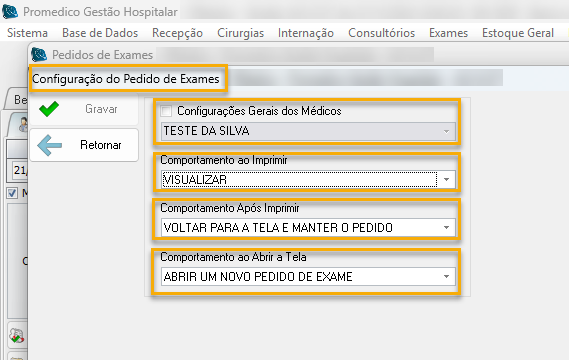This screenshot has width=569, height=360.
Task: Open the Estoque Geral menu
Action: (517, 33)
